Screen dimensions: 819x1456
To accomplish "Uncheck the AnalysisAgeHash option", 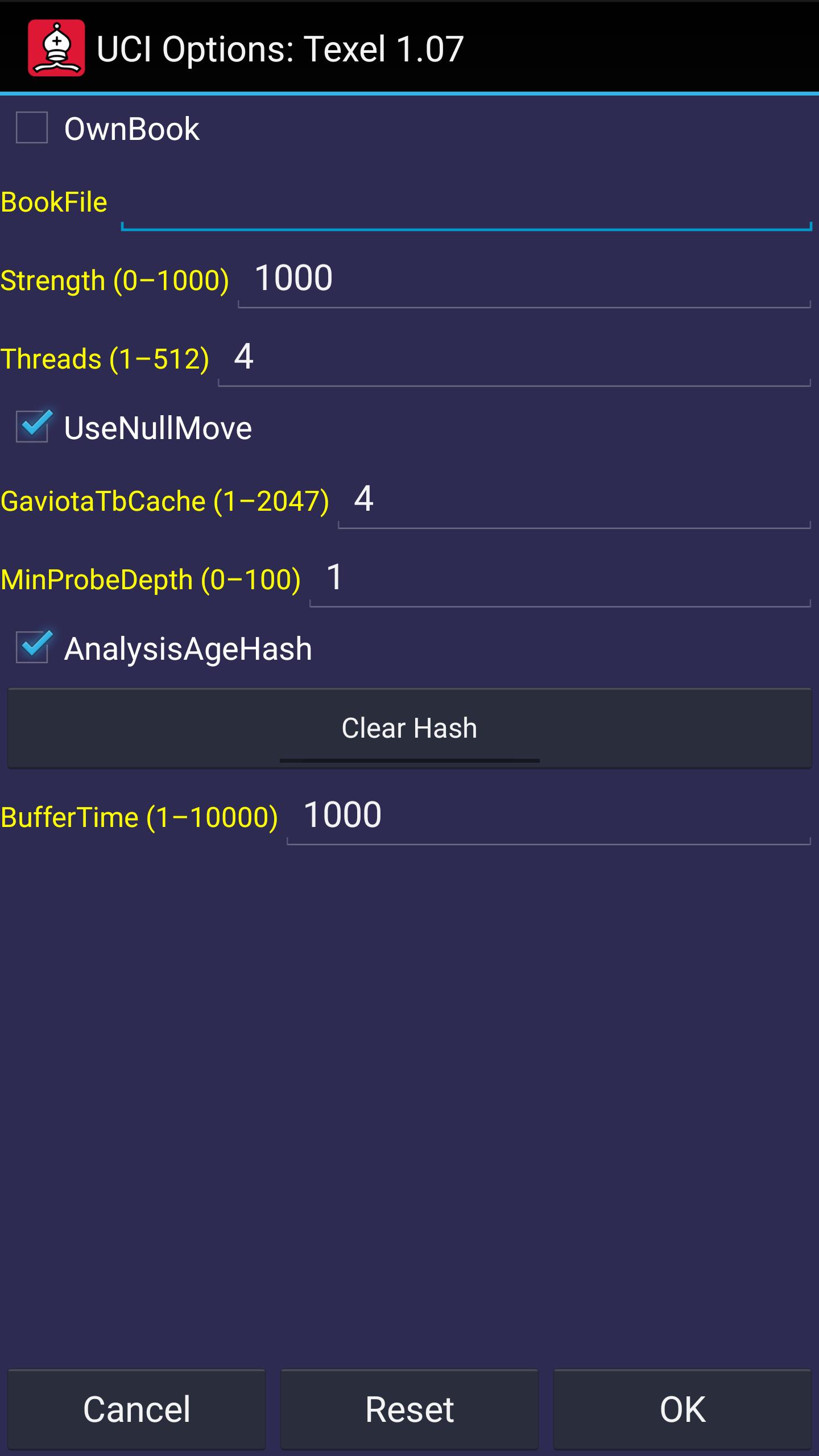I will point(31,648).
